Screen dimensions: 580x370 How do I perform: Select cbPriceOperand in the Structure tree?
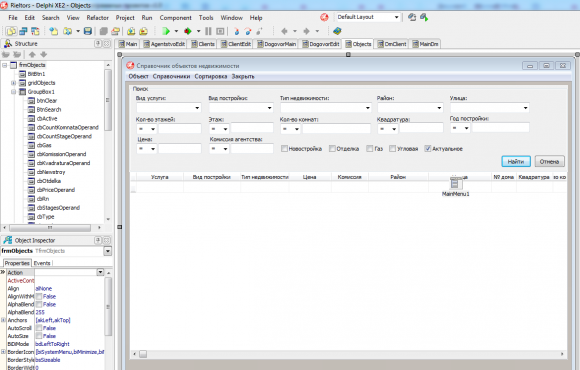click(55, 190)
